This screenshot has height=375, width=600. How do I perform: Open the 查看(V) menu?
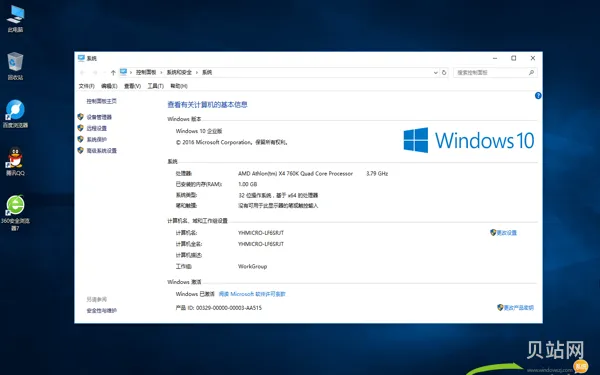tap(132, 86)
